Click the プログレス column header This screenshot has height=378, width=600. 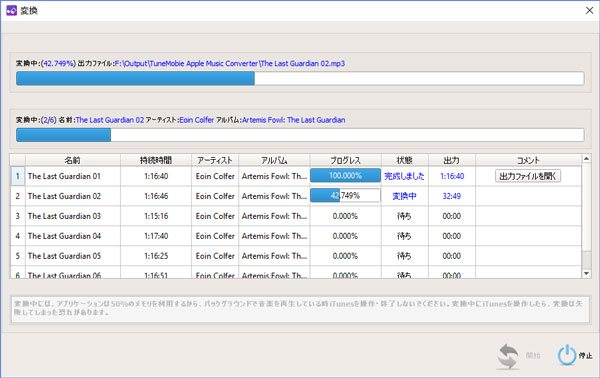pyautogui.click(x=345, y=160)
